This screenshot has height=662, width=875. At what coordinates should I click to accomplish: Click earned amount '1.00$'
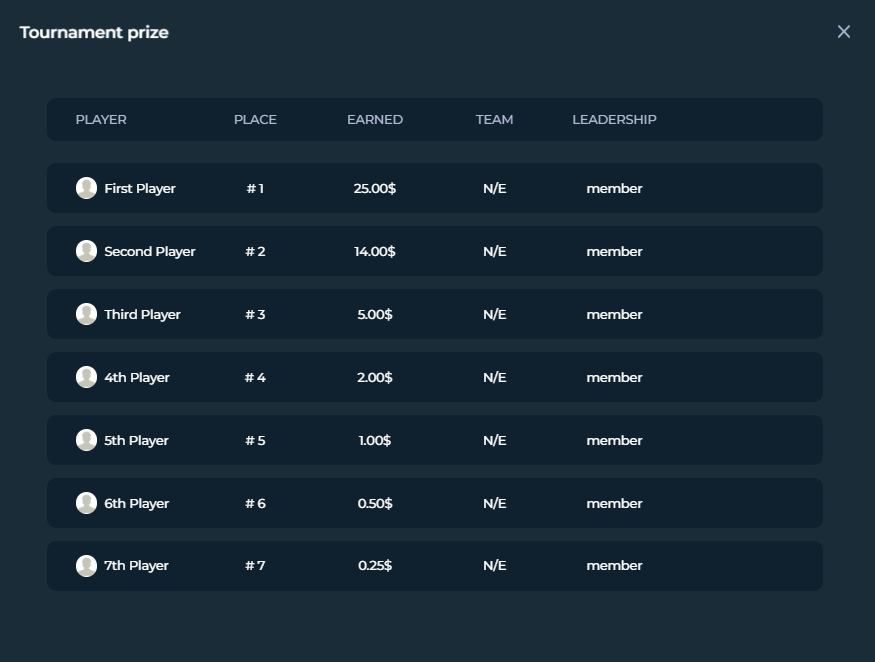374,441
